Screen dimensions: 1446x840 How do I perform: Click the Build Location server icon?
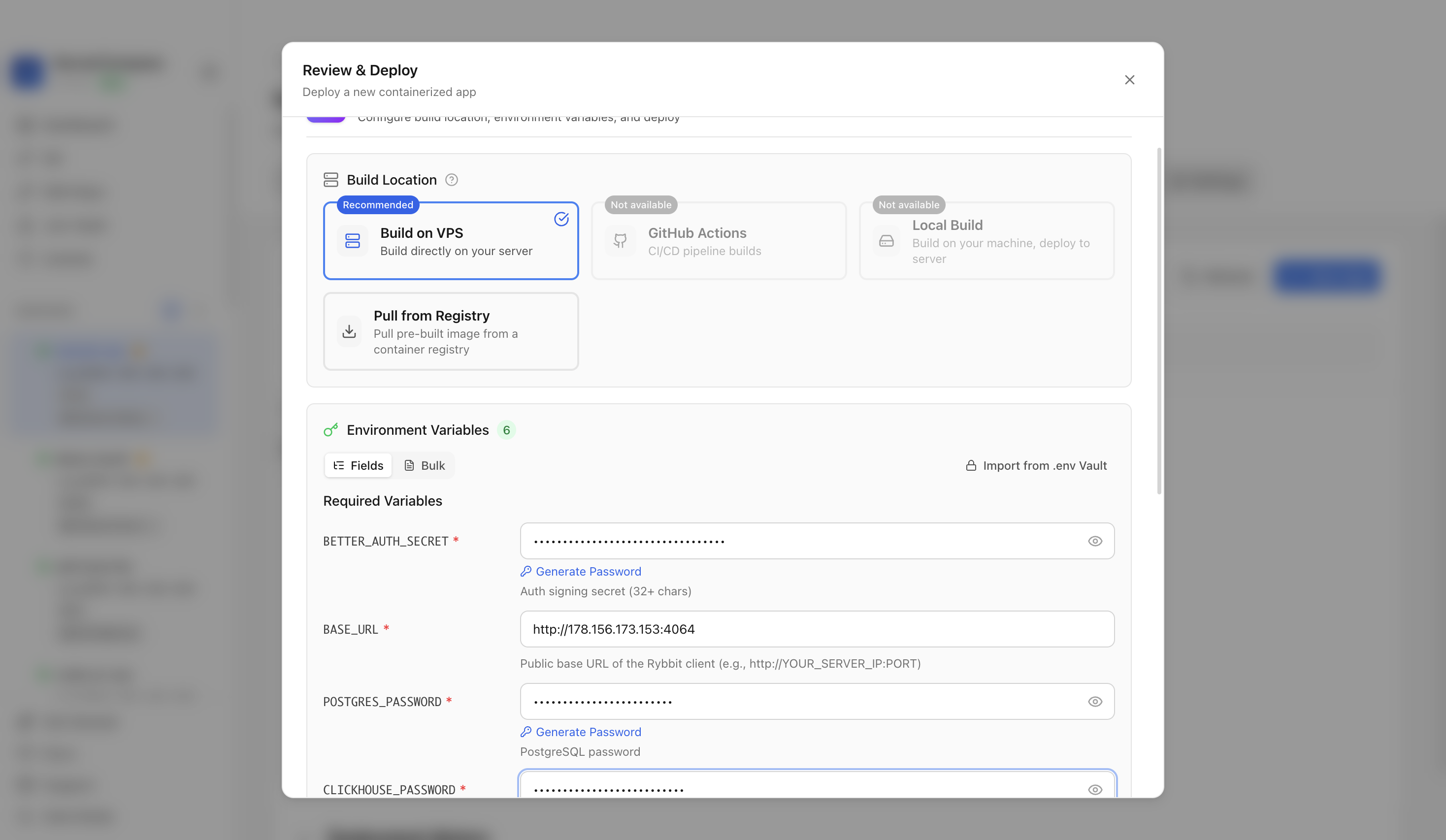(x=331, y=180)
